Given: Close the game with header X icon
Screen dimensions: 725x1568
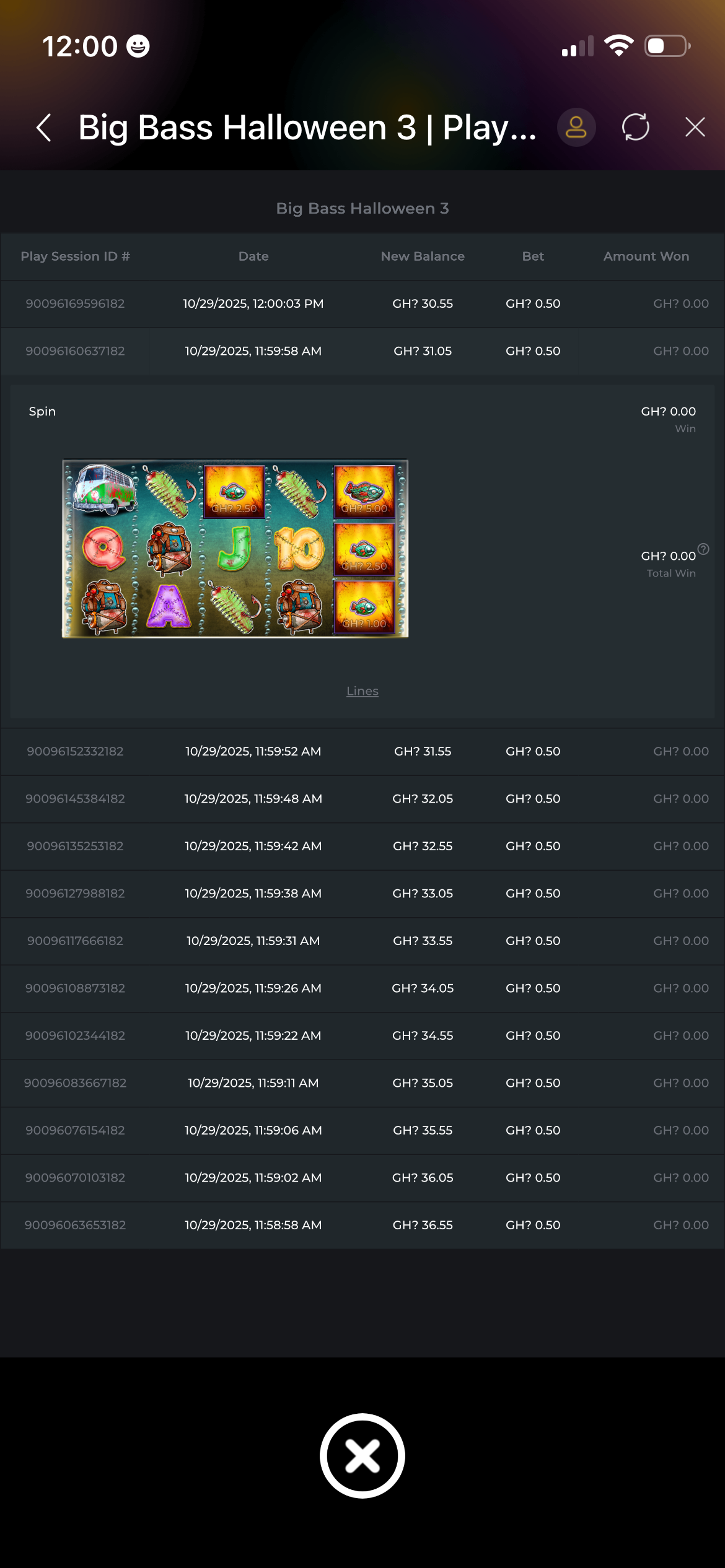Looking at the screenshot, I should [695, 128].
